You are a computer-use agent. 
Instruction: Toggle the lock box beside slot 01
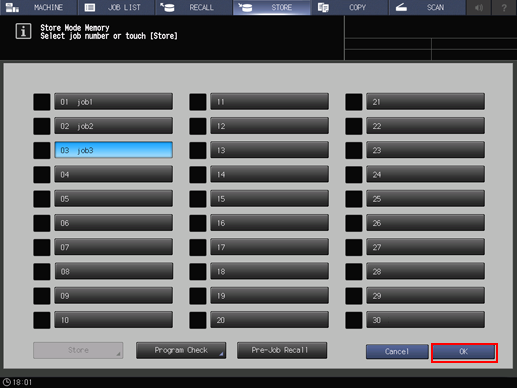tap(42, 102)
